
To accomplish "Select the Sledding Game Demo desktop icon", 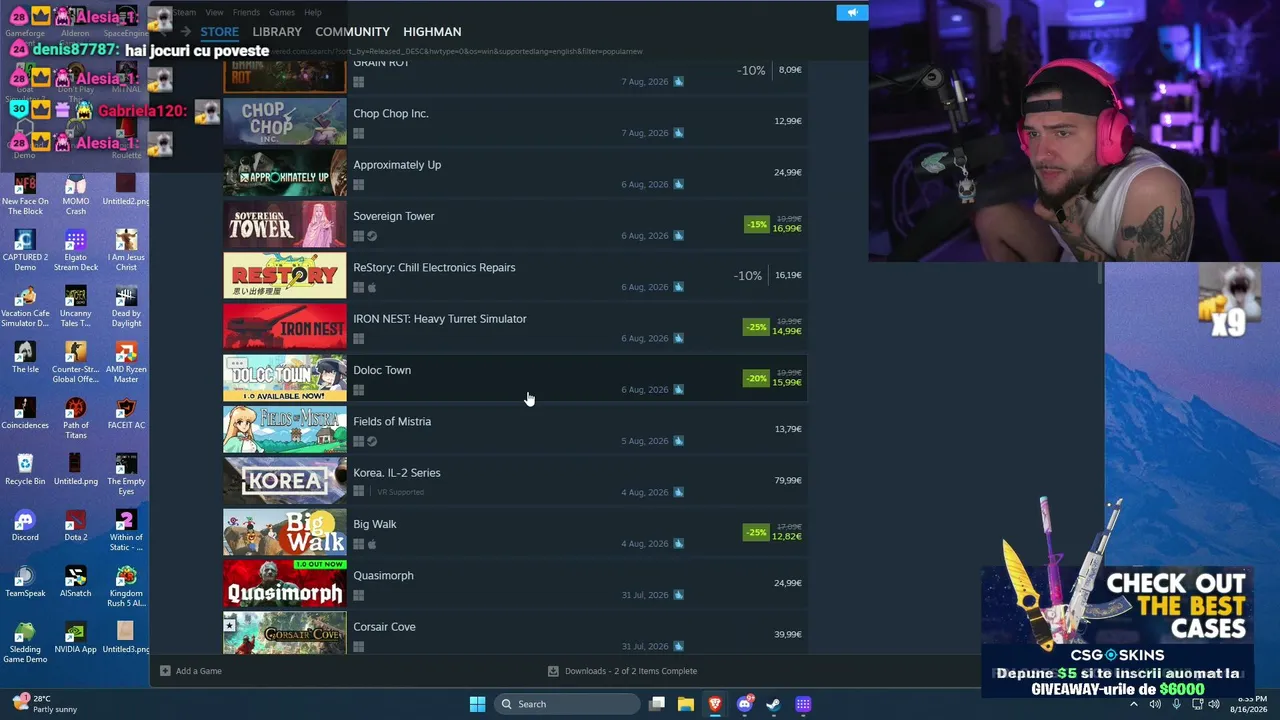I will [x=25, y=642].
